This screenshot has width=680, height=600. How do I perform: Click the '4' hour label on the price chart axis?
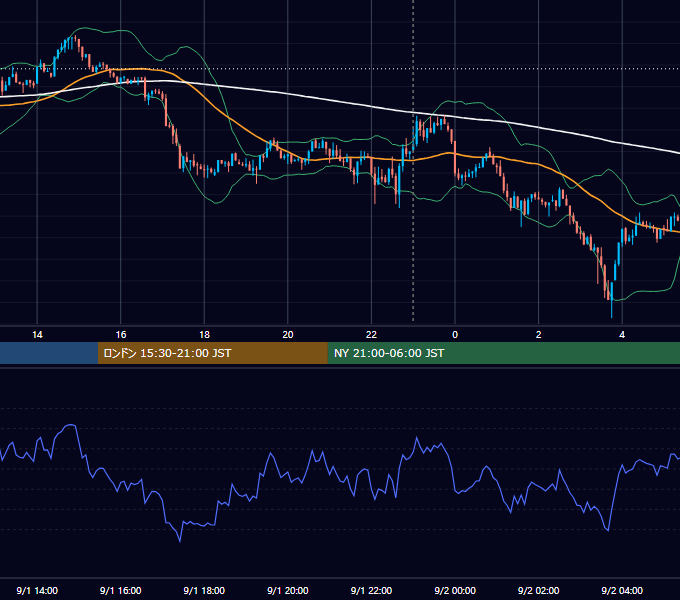(622, 335)
